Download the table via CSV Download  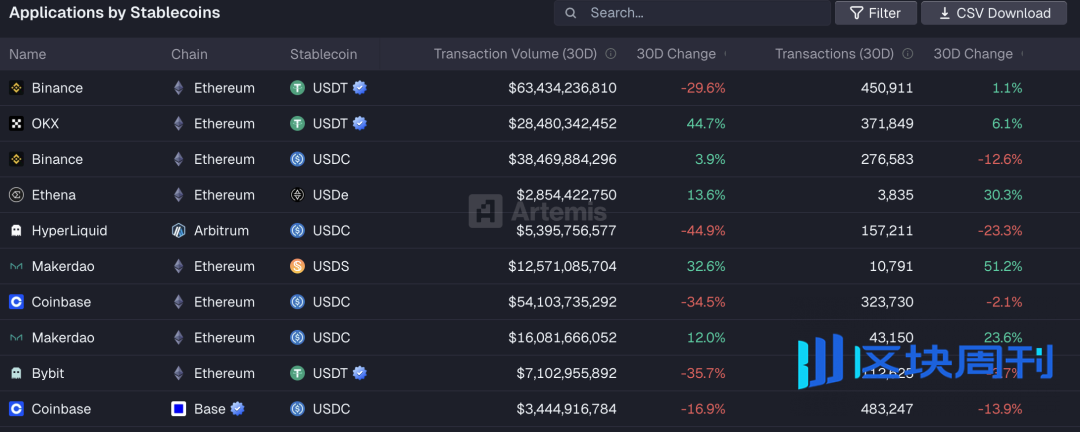coord(994,13)
